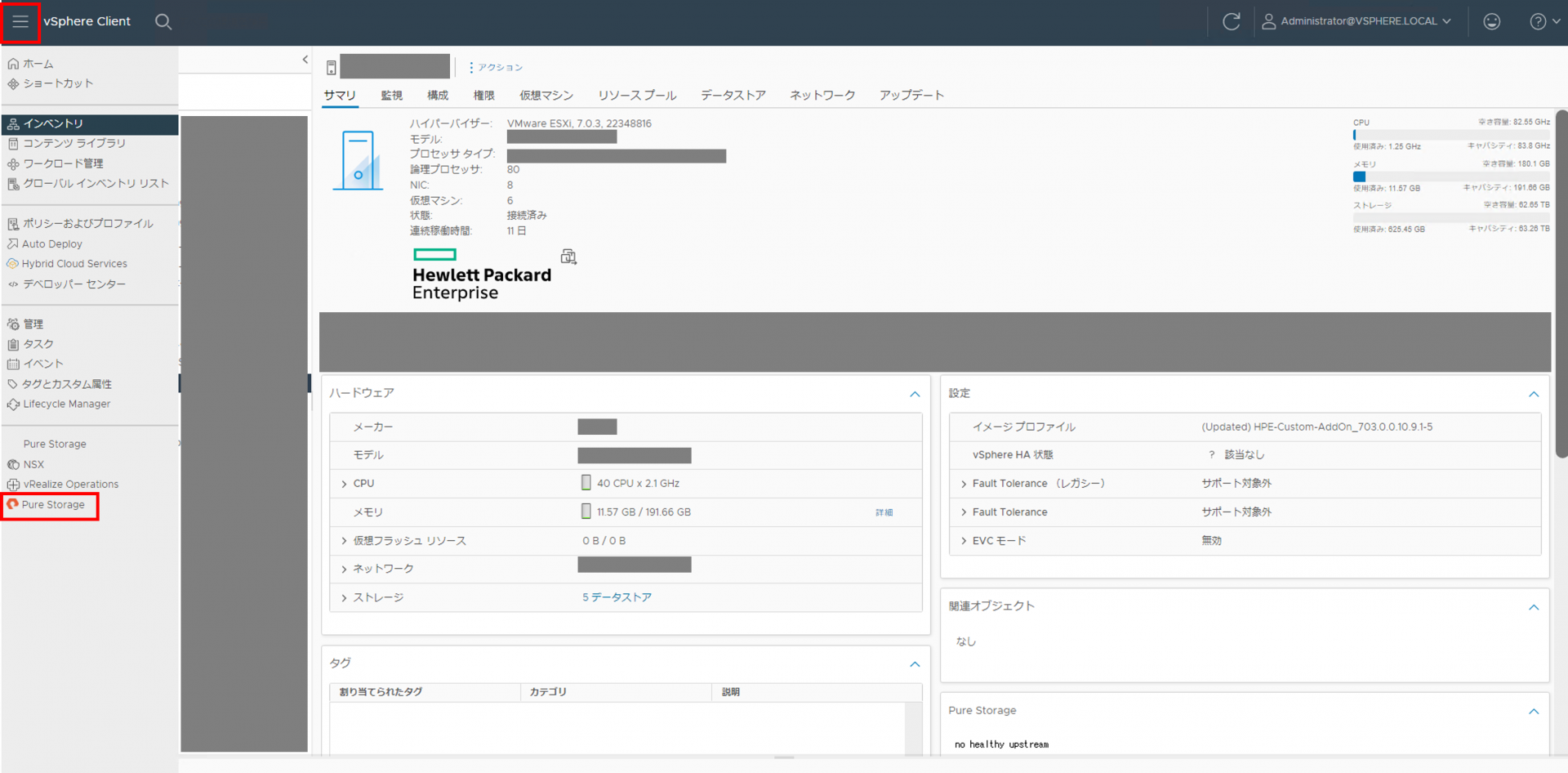Collapse the ハードウェア panel
The image size is (1568, 773).
click(915, 394)
